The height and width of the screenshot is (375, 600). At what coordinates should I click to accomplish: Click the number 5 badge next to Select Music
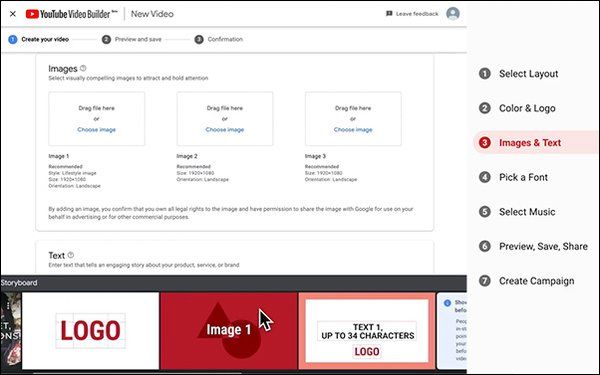point(485,212)
